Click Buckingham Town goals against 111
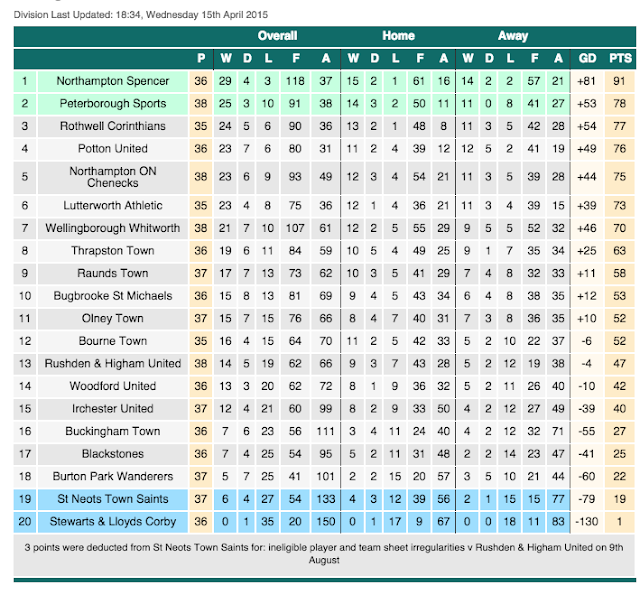The height and width of the screenshot is (595, 640). pos(325,431)
